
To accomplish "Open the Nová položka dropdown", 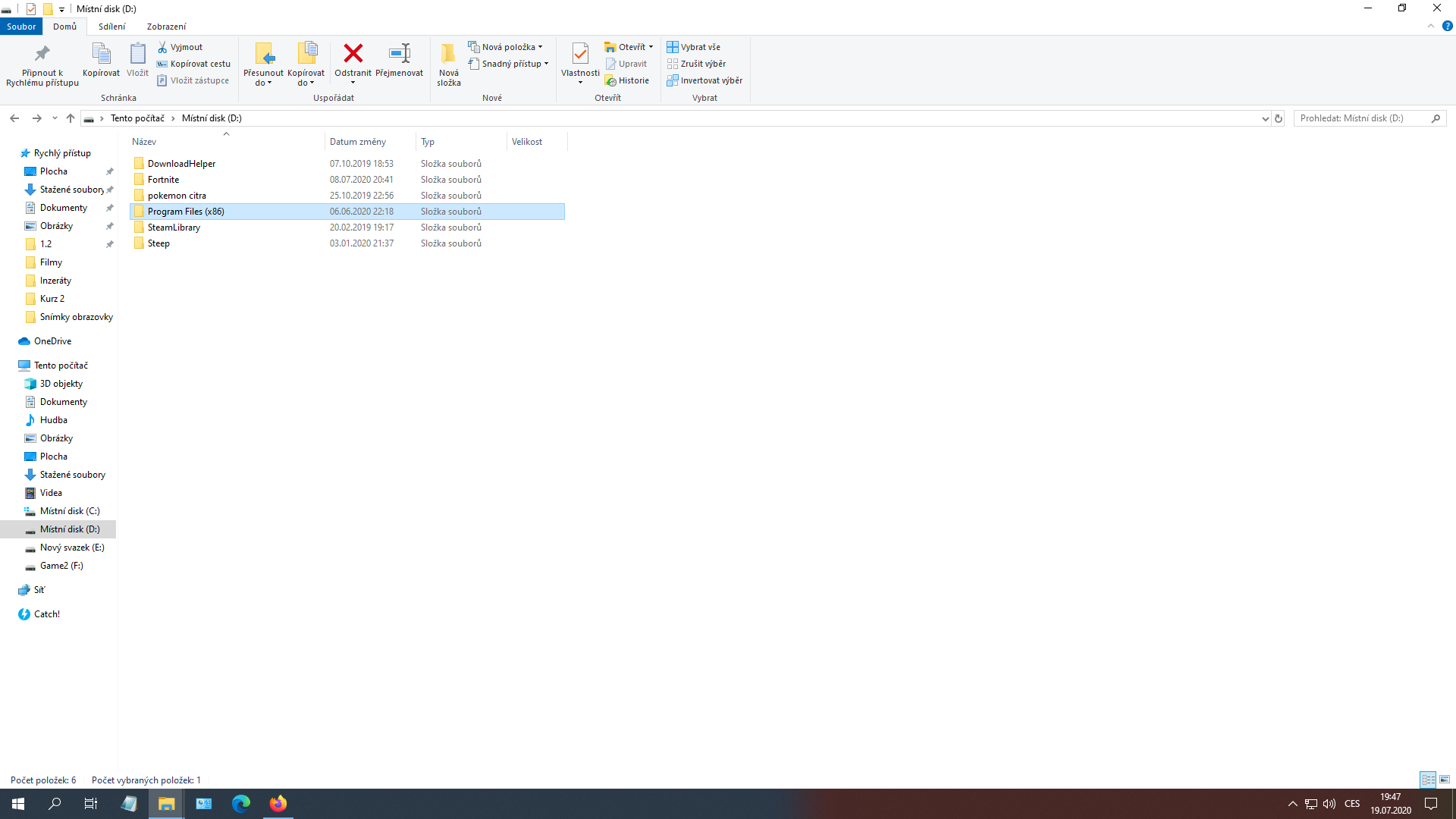I will pos(507,47).
